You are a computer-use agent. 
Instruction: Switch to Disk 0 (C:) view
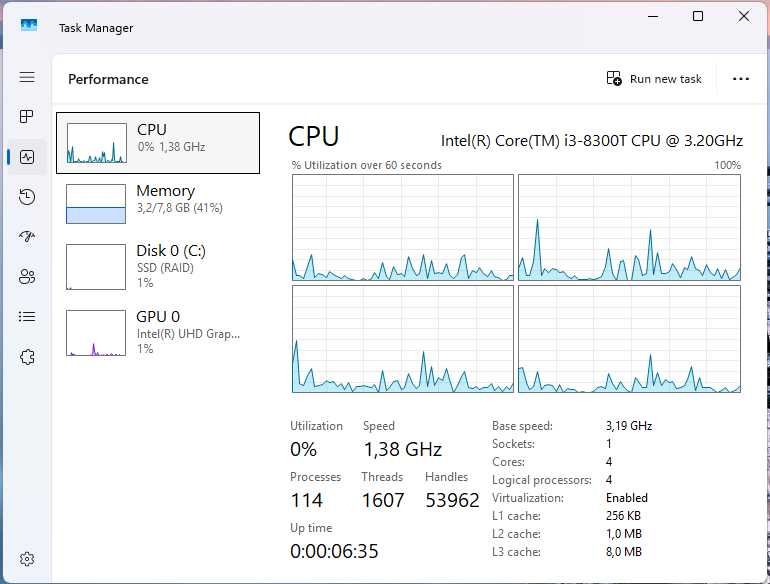coord(158,264)
